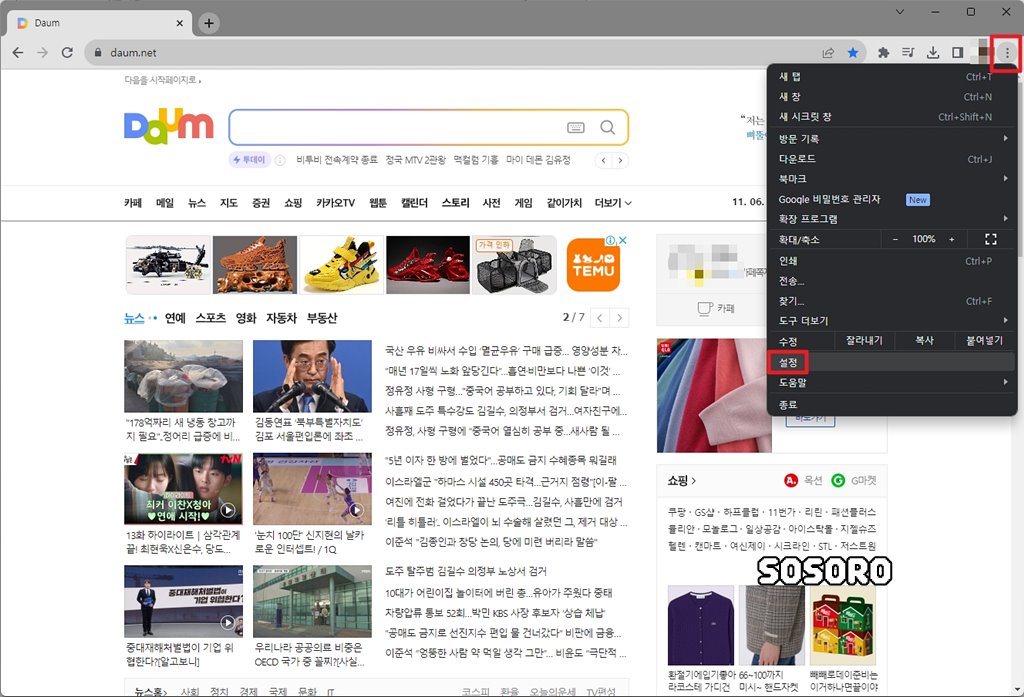
Task: Click the Daum logo
Action: click(168, 125)
